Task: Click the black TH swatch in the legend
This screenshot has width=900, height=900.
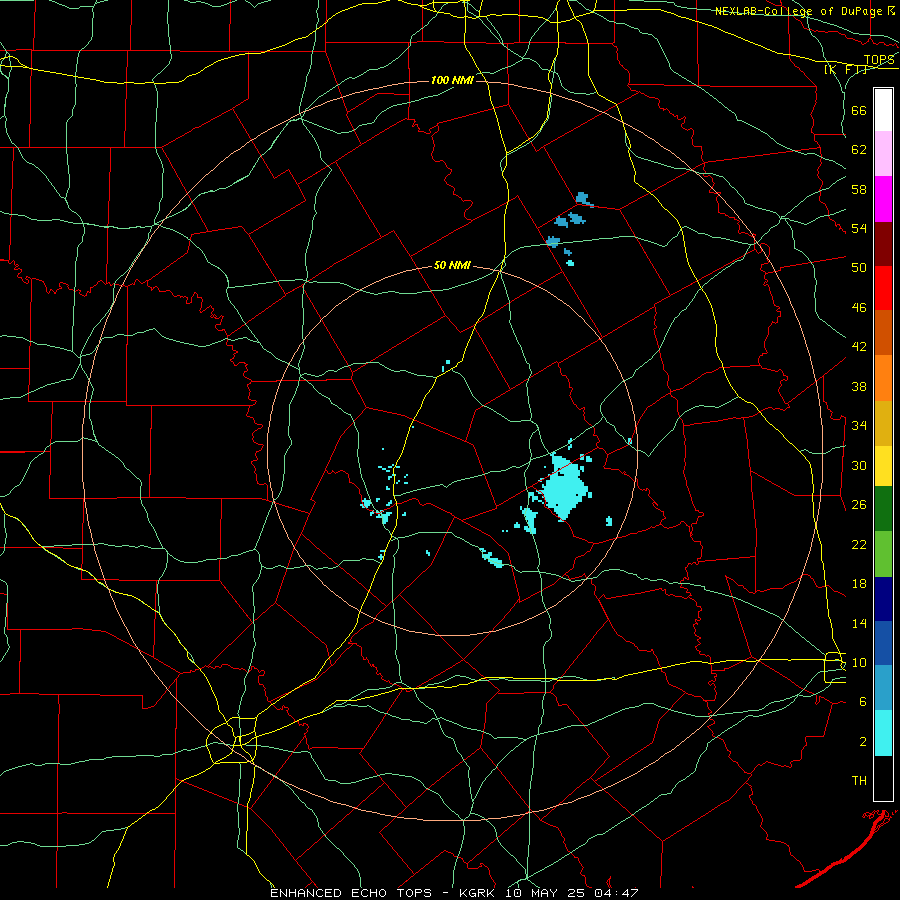Action: [x=883, y=778]
